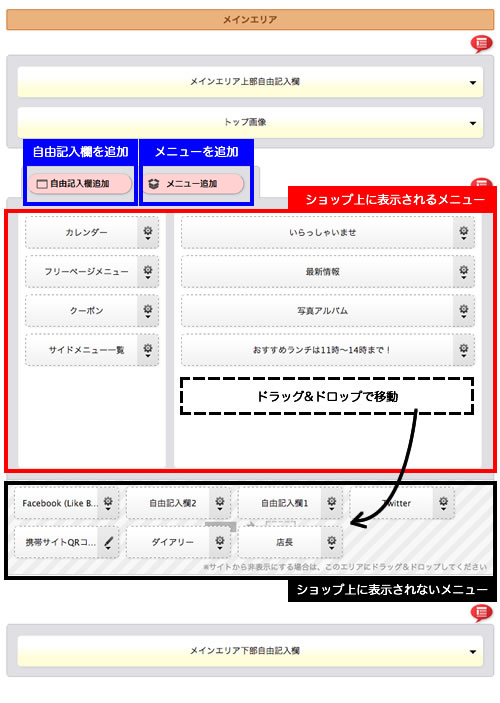500x703 pixels.
Task: Open the gear settings for Twitter
Action: point(443,503)
